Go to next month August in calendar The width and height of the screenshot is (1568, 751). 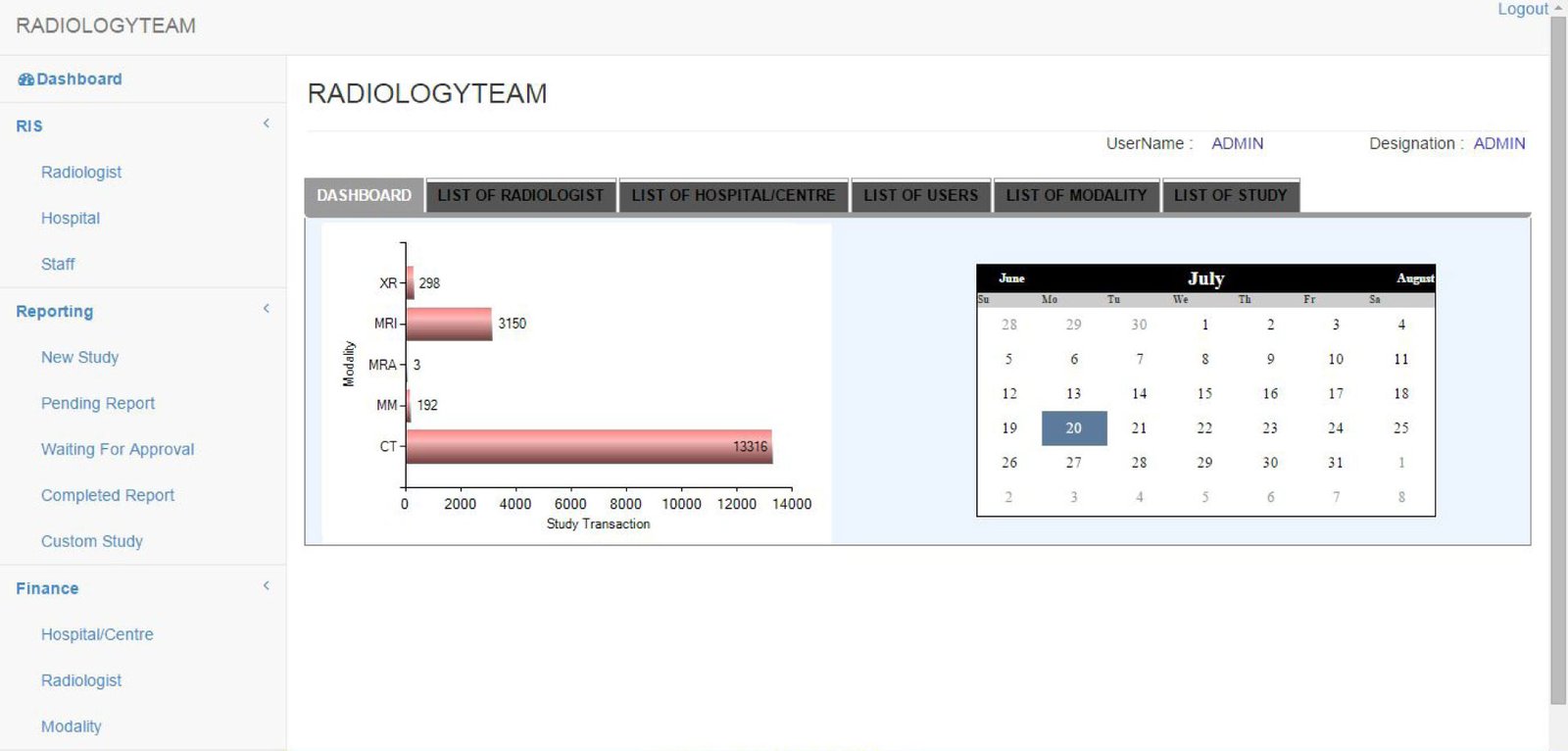pyautogui.click(x=1414, y=278)
